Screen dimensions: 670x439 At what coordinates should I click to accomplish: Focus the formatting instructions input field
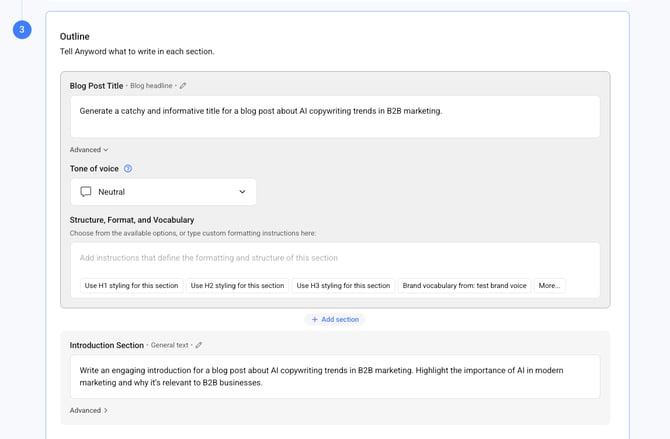pyautogui.click(x=334, y=258)
